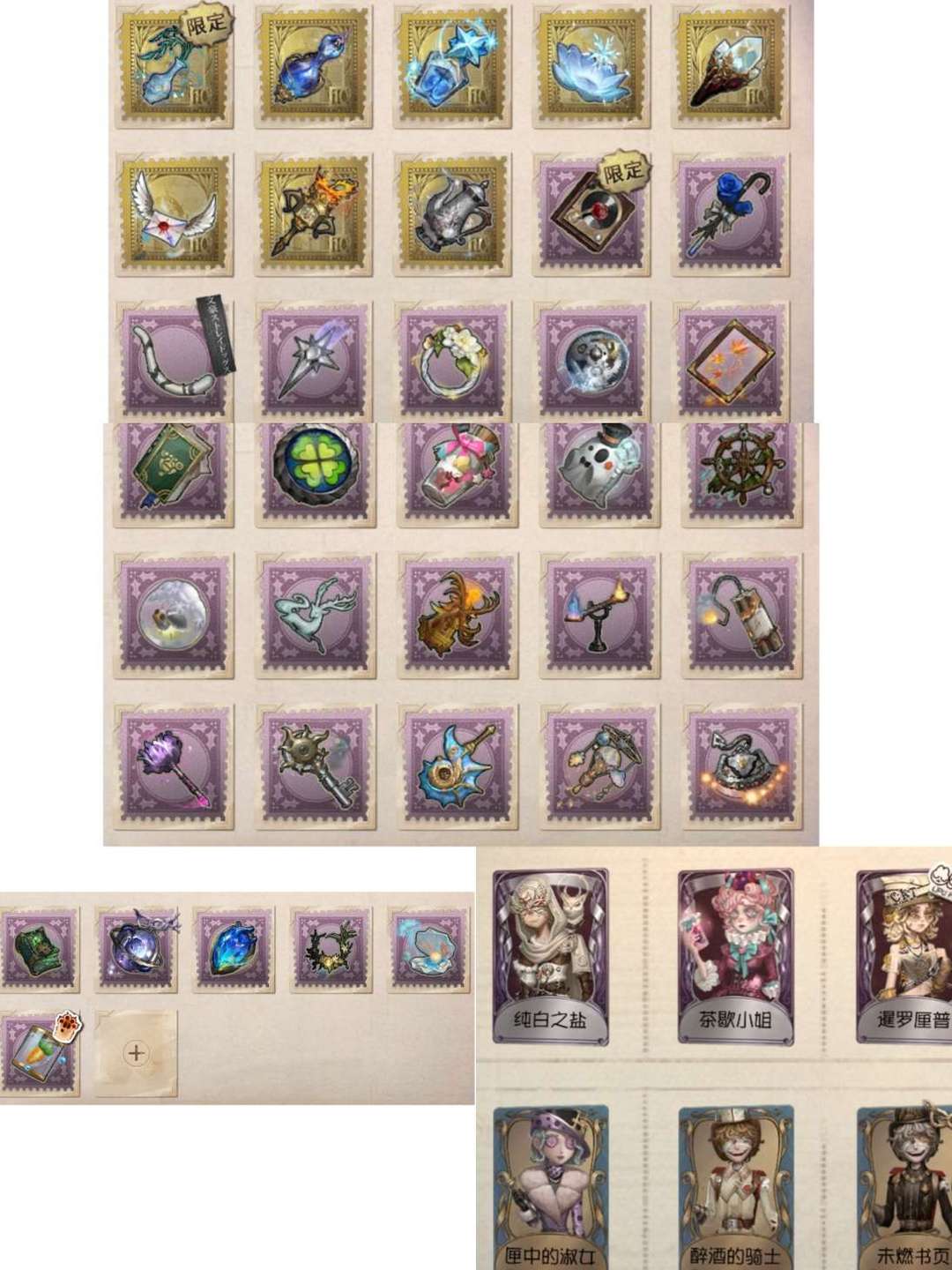Viewport: 952px width, 1270px height.
Task: Select the 匣中的淑女 character card
Action: point(551,1188)
